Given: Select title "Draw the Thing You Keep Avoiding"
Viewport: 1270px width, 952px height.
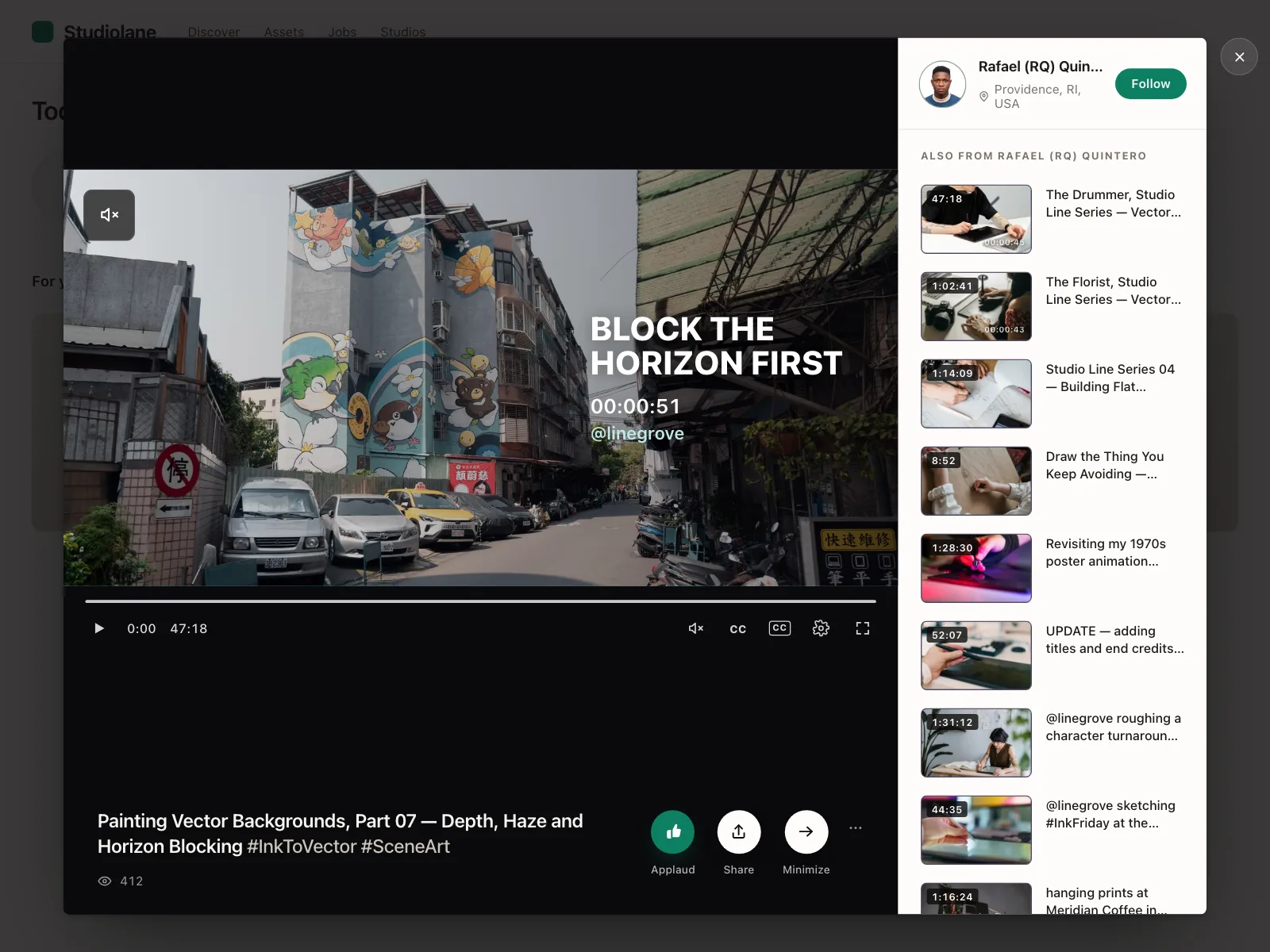Looking at the screenshot, I should point(1105,466).
